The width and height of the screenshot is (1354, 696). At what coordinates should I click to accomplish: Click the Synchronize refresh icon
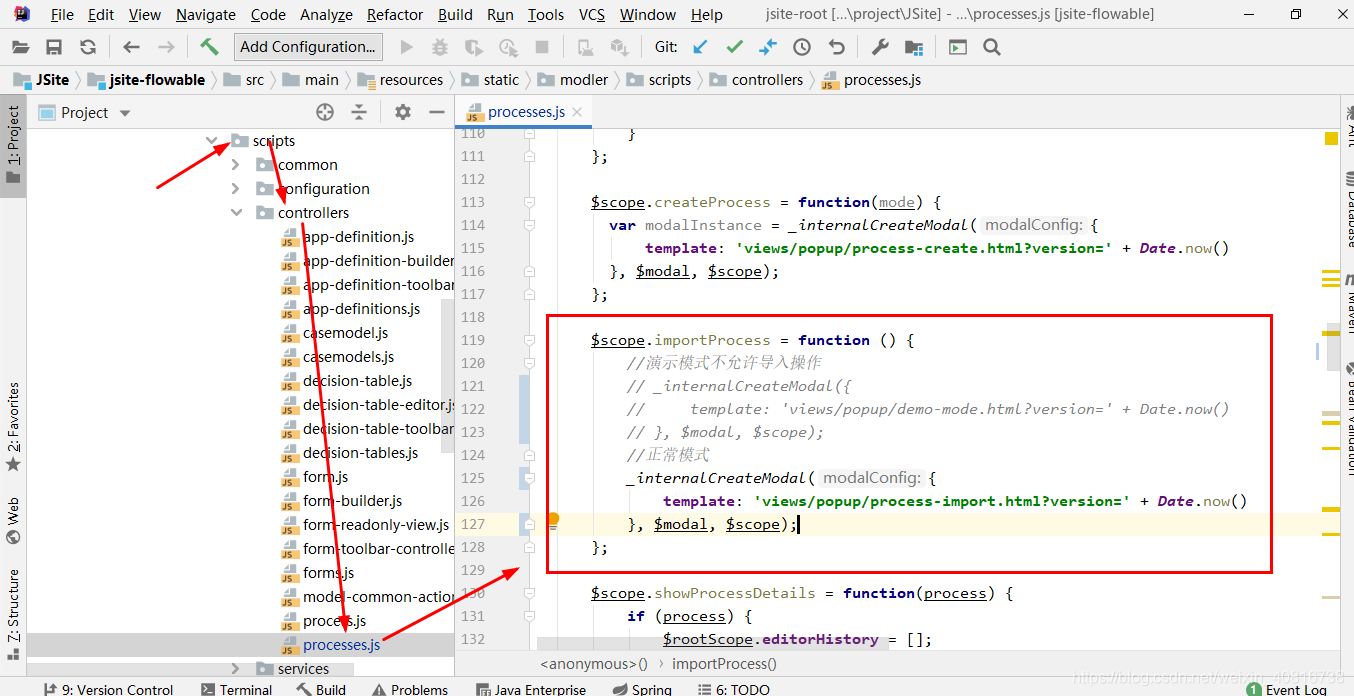point(88,47)
